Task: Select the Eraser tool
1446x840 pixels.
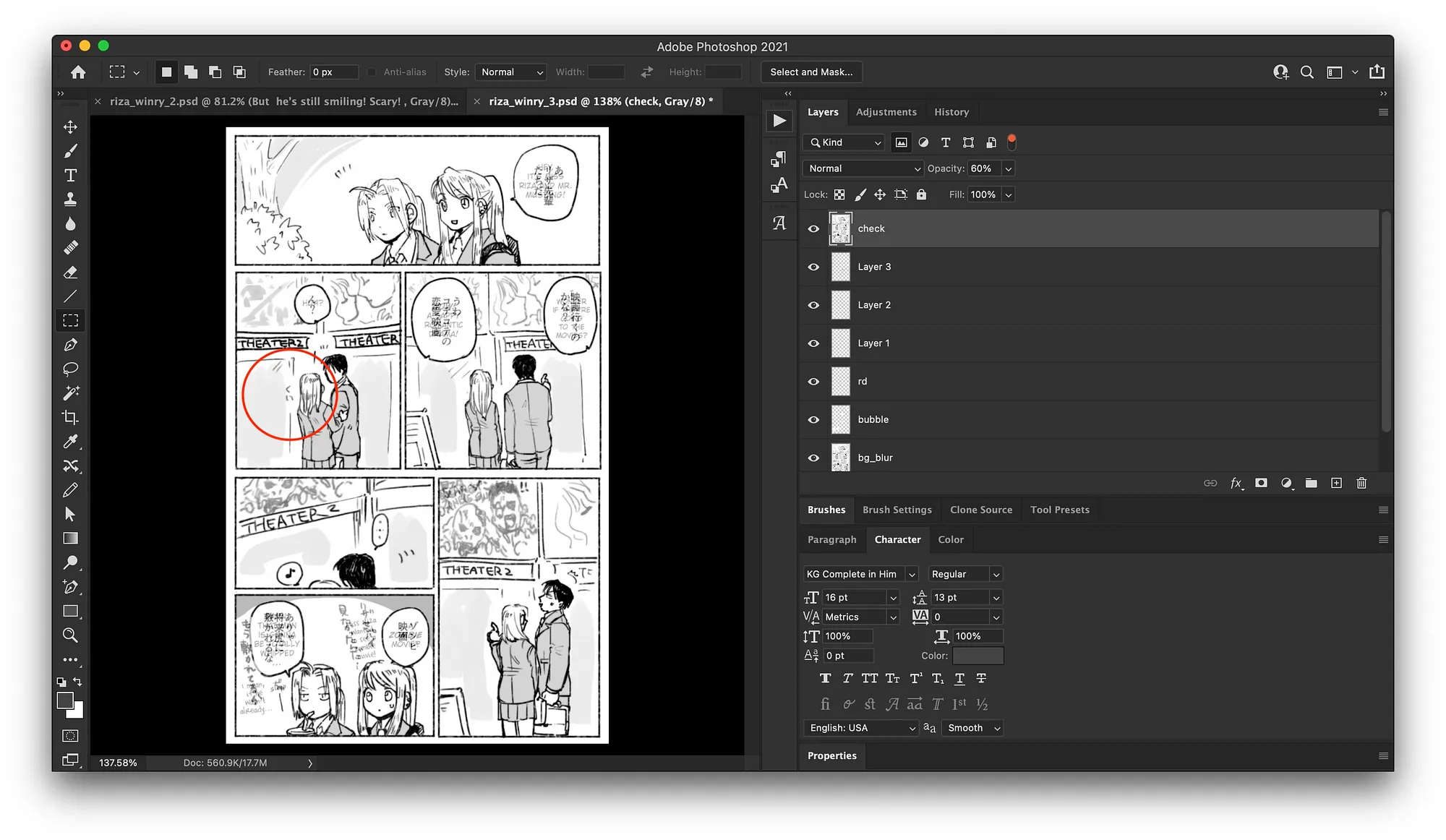Action: (x=70, y=273)
